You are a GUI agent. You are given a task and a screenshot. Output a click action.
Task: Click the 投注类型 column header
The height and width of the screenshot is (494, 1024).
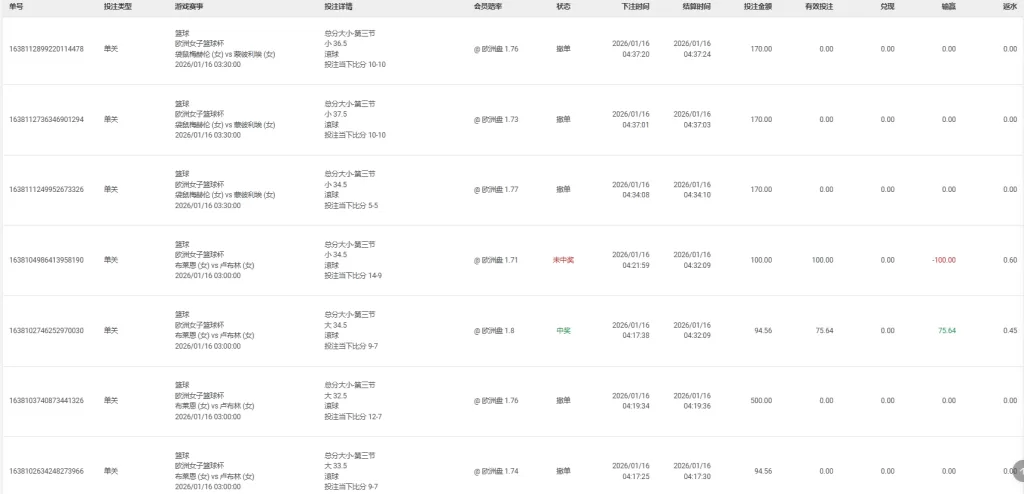point(117,6)
